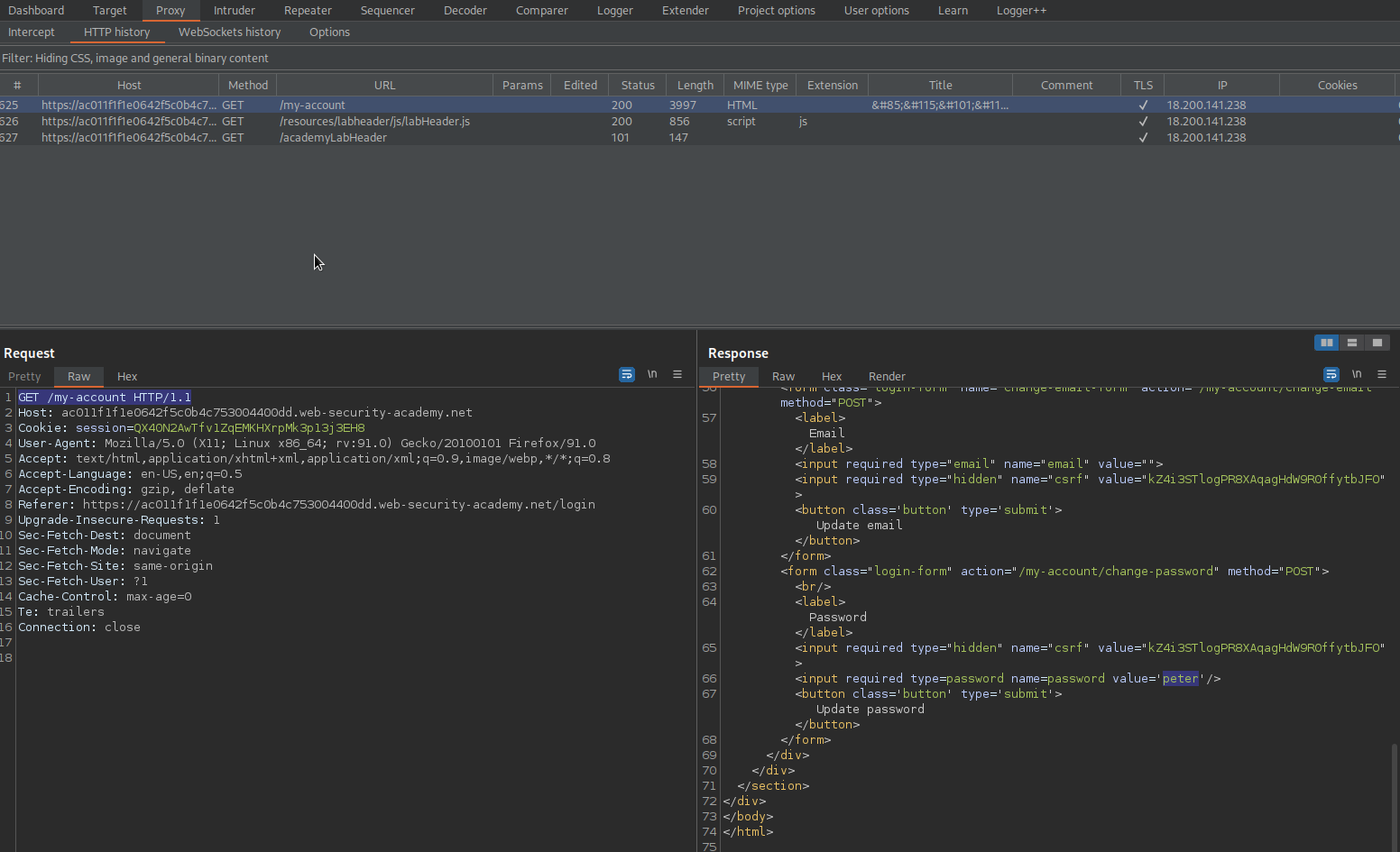This screenshot has height=852, width=1400.
Task: Click the highlighted 'peter' password value
Action: [1181, 679]
